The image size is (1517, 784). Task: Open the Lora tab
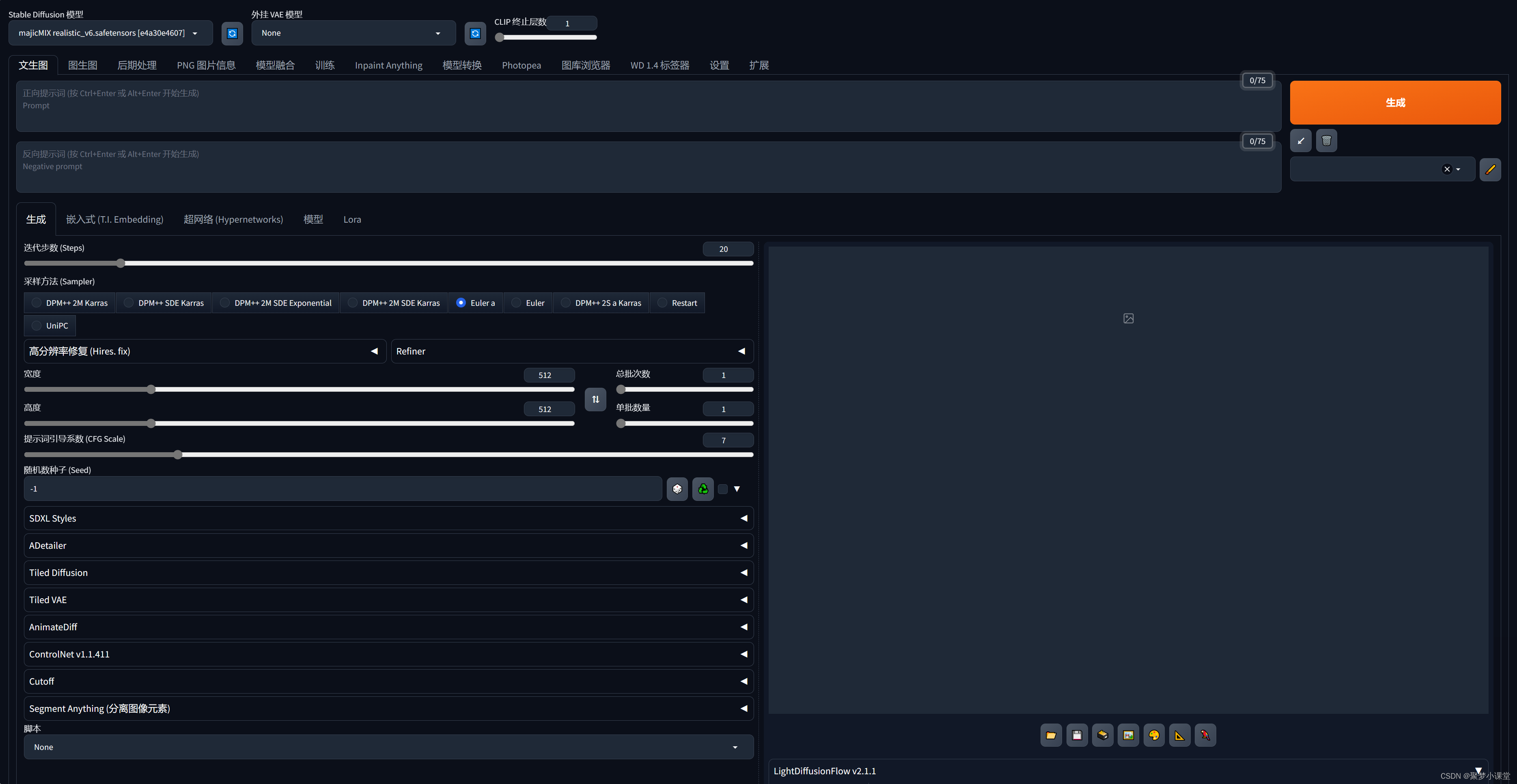(352, 219)
